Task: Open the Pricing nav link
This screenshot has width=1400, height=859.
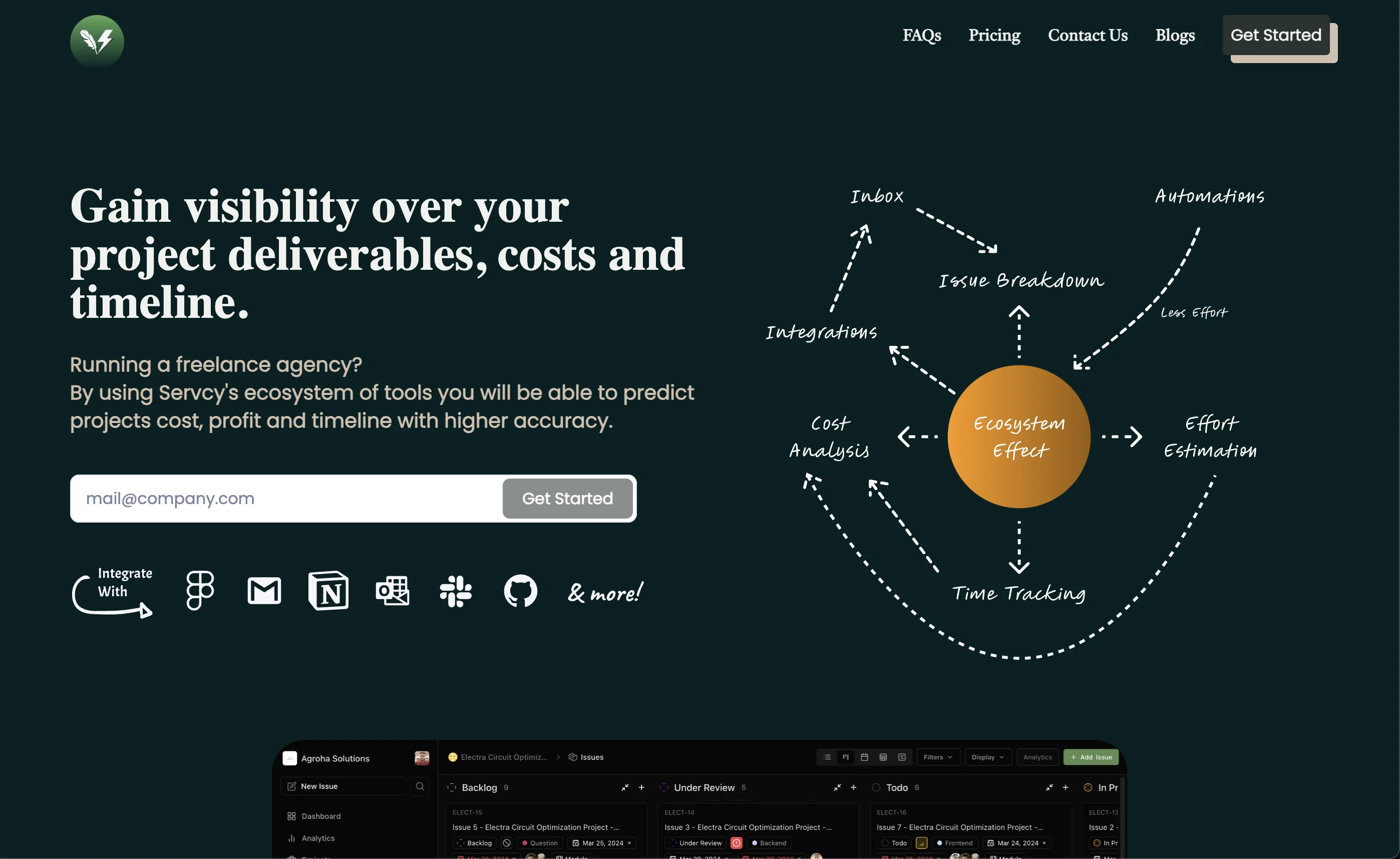Action: tap(994, 35)
